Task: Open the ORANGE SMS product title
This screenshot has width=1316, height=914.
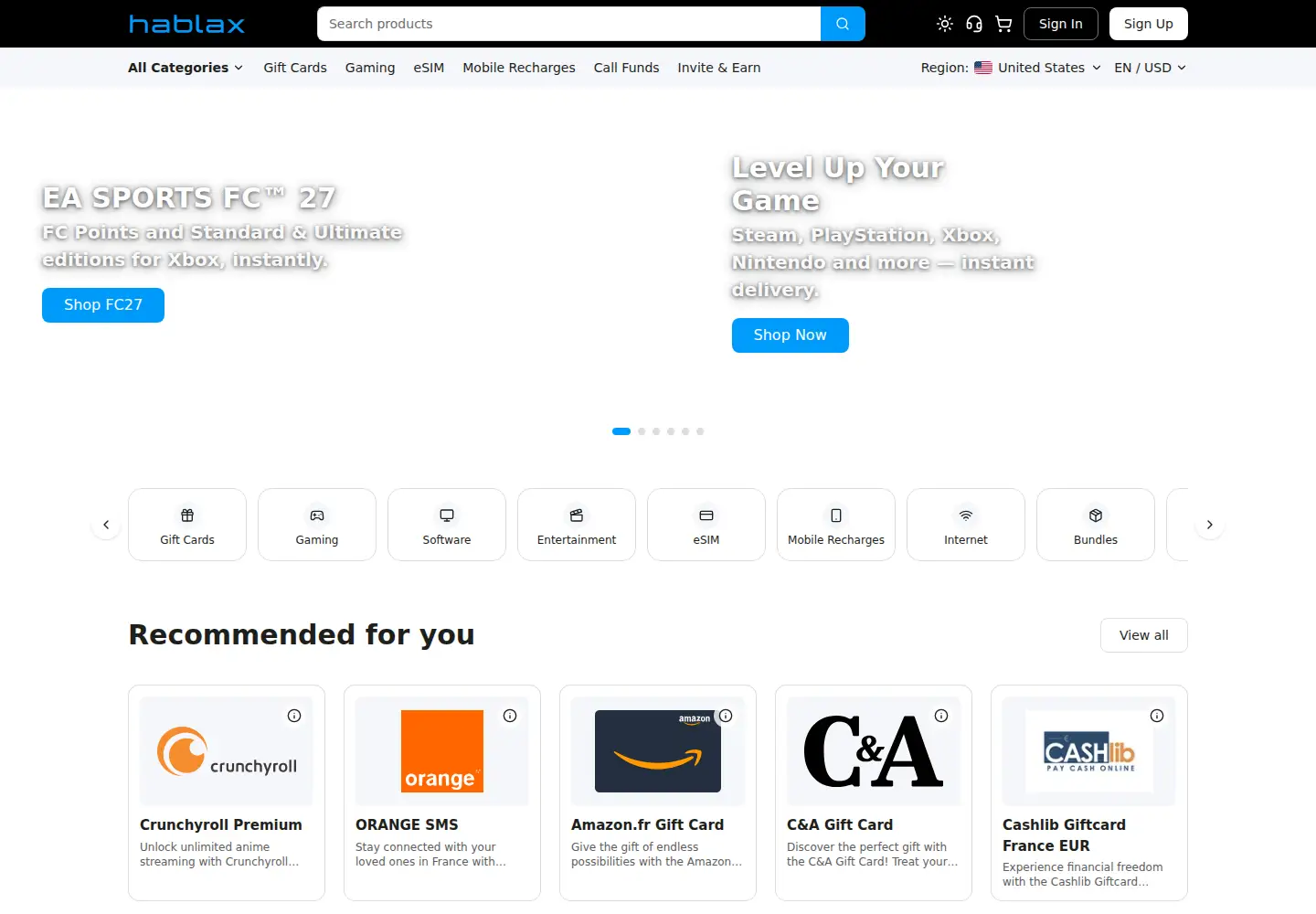Action: (x=407, y=824)
